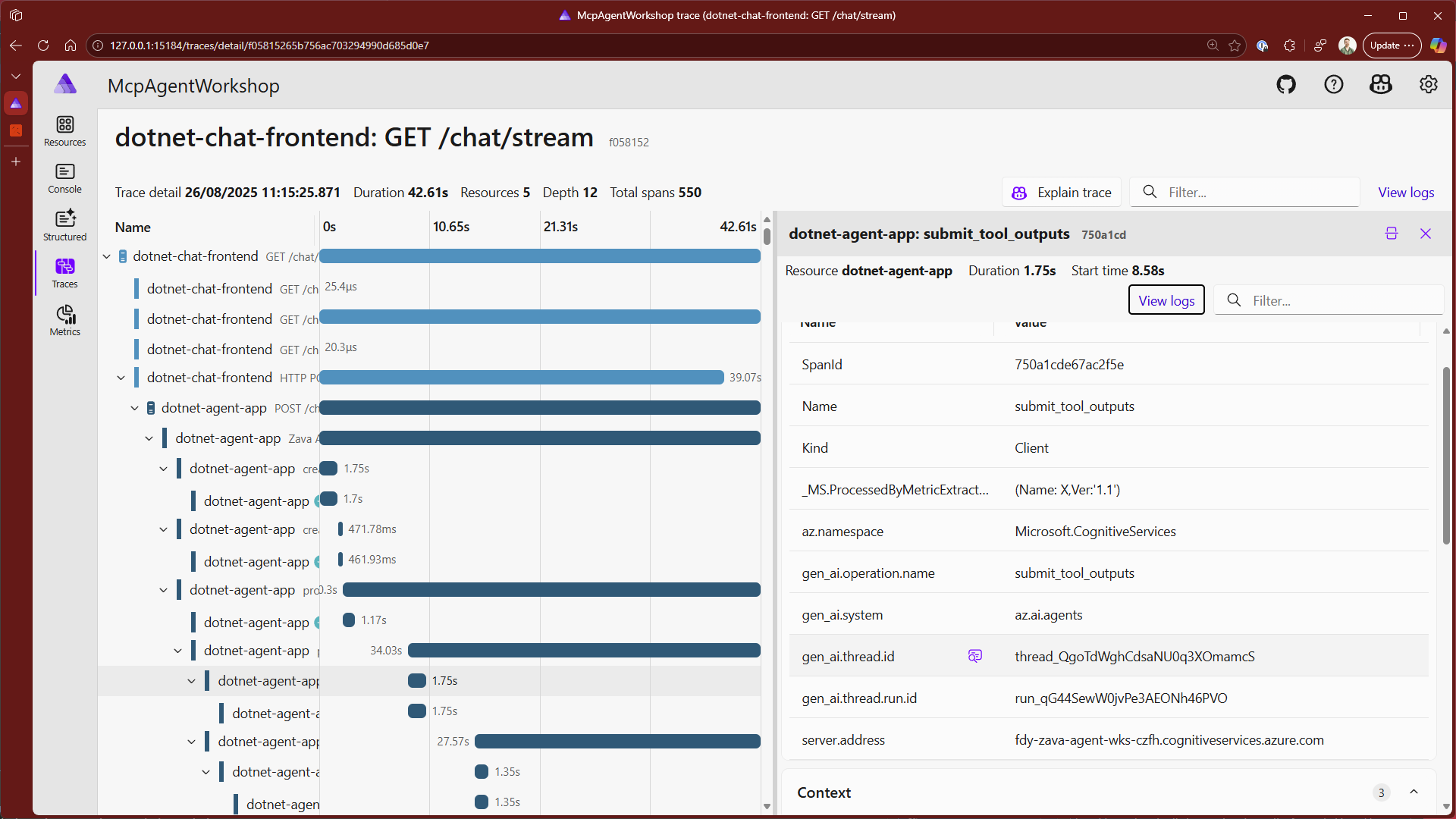1456x819 pixels.
Task: Go to the Console logs page
Action: click(65, 178)
